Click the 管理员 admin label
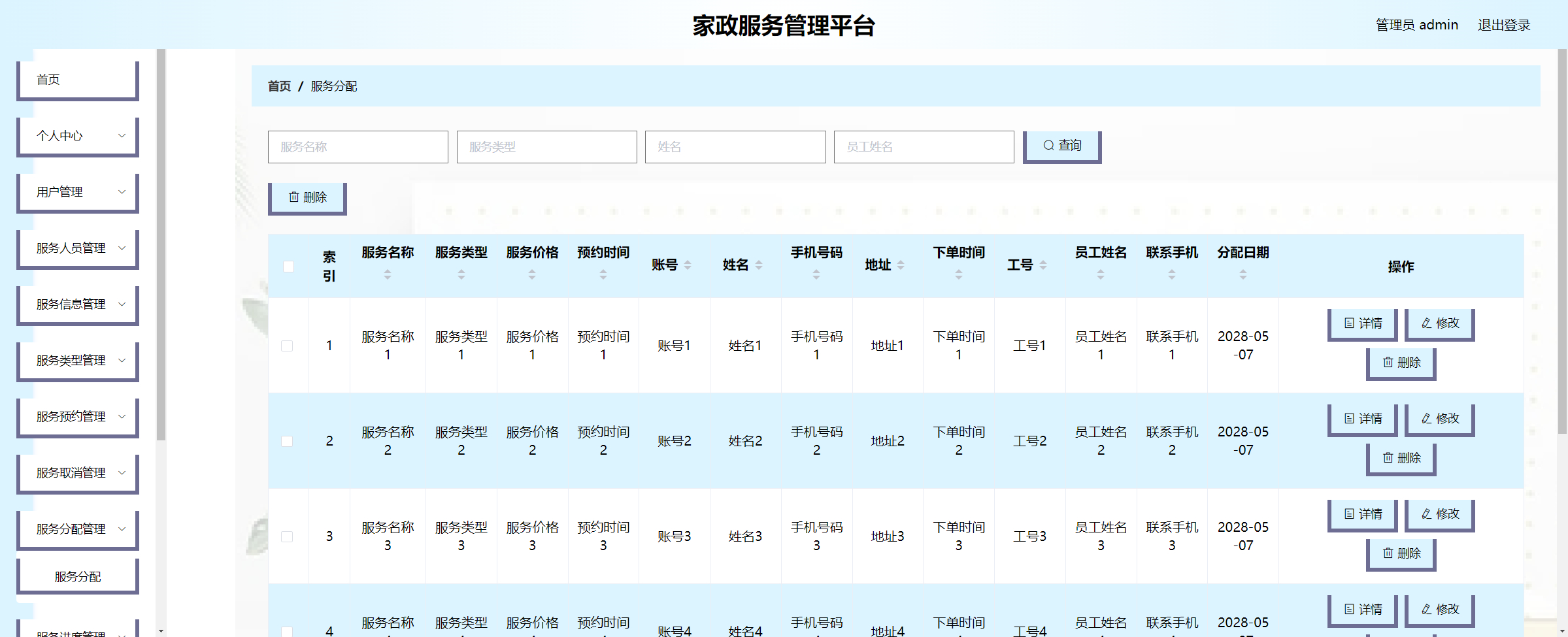The width and height of the screenshot is (1568, 637). (x=1416, y=25)
